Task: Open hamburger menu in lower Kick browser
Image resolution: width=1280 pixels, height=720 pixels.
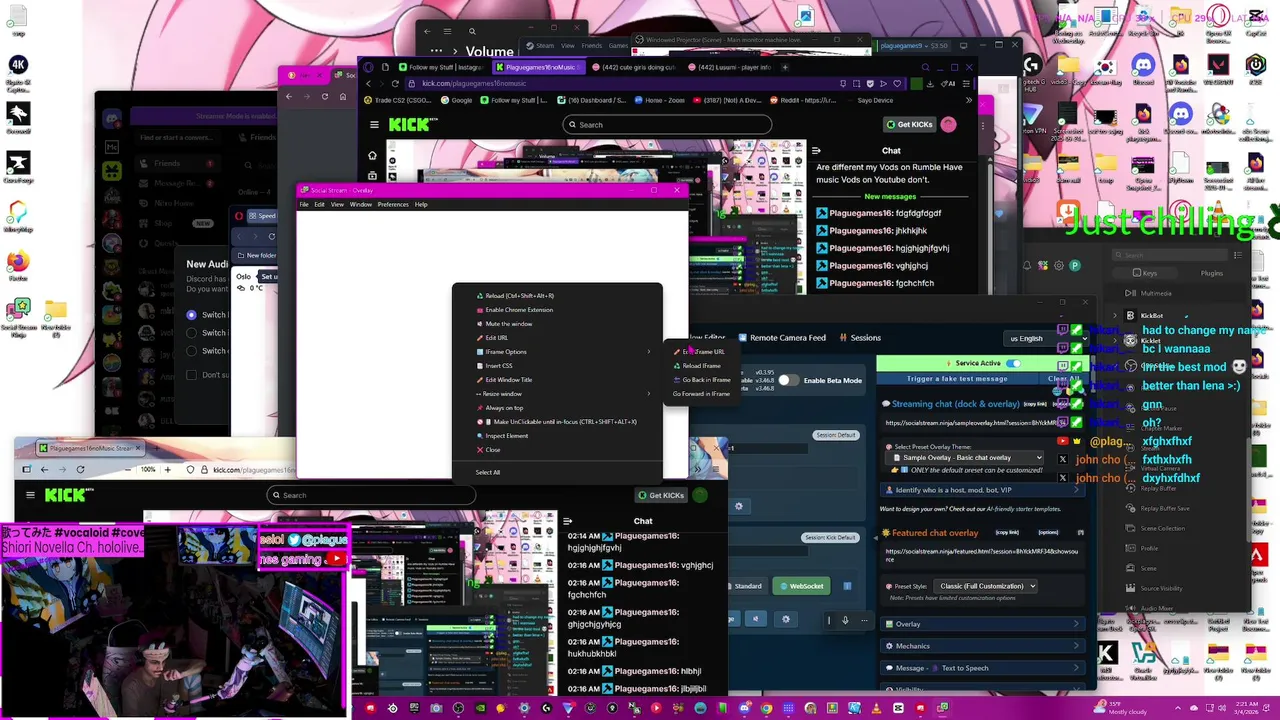Action: (x=30, y=494)
